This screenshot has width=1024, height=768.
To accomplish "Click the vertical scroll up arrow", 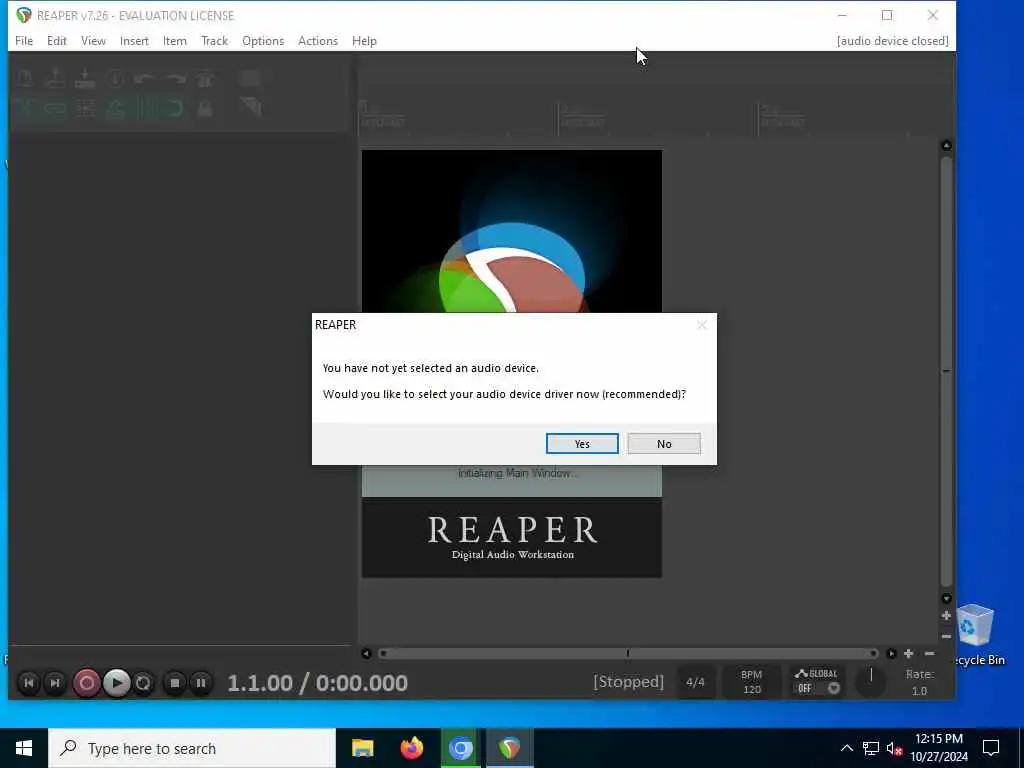I will pyautogui.click(x=946, y=145).
